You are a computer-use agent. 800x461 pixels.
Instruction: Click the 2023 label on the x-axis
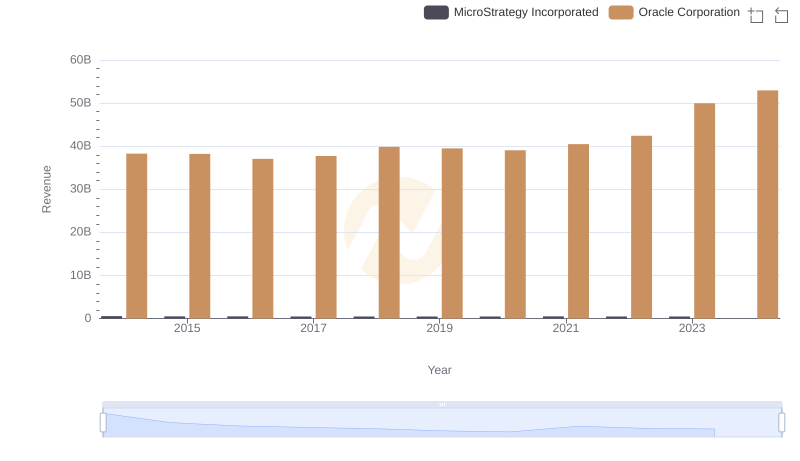point(692,329)
